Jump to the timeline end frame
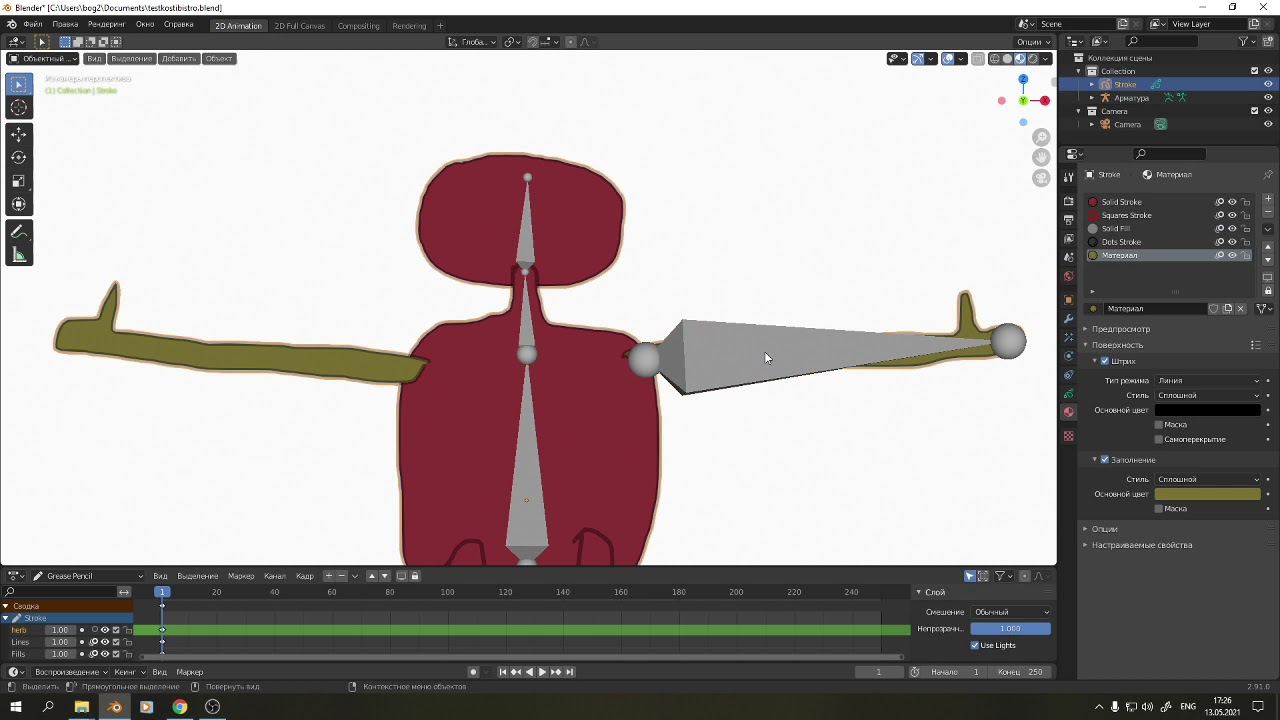Screen dimensions: 1280x720 (x=569, y=672)
